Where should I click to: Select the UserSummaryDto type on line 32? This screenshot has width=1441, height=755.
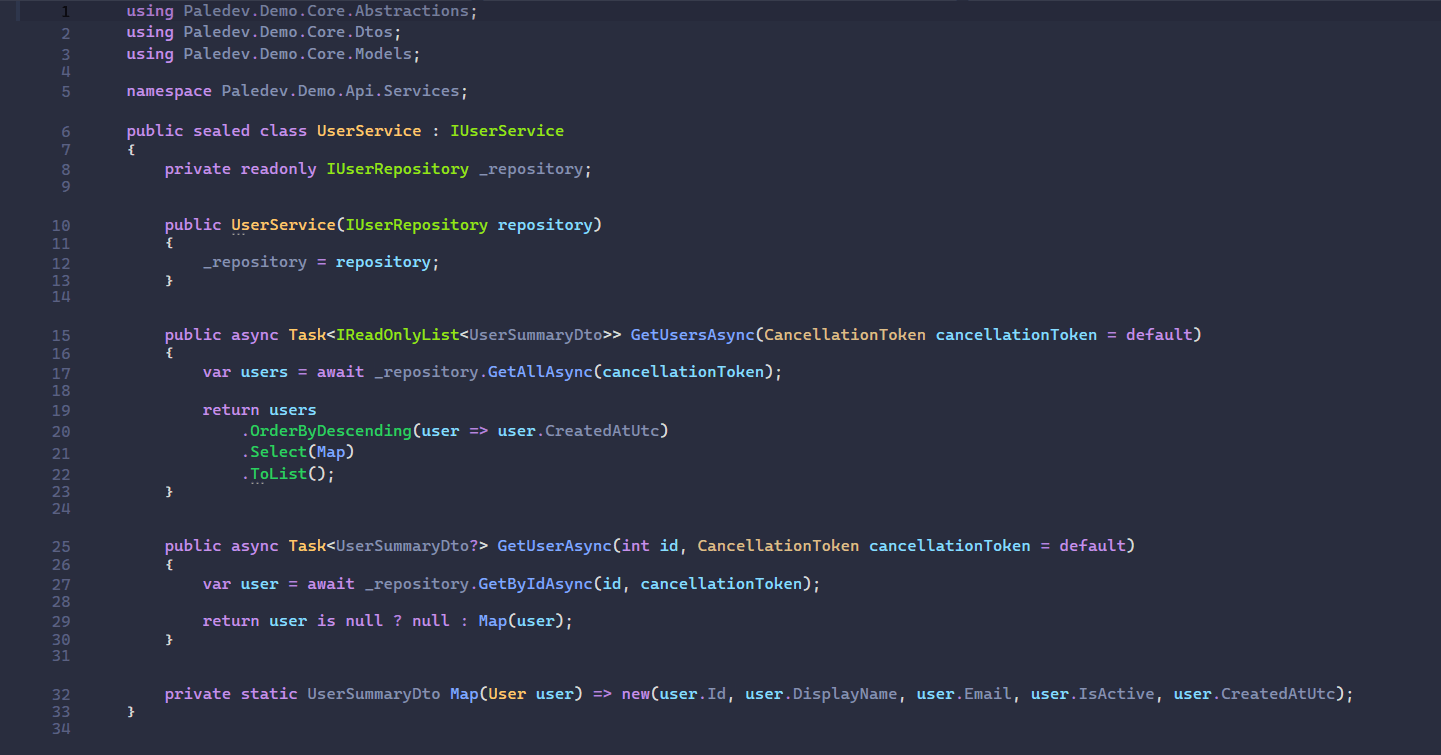coord(373,693)
